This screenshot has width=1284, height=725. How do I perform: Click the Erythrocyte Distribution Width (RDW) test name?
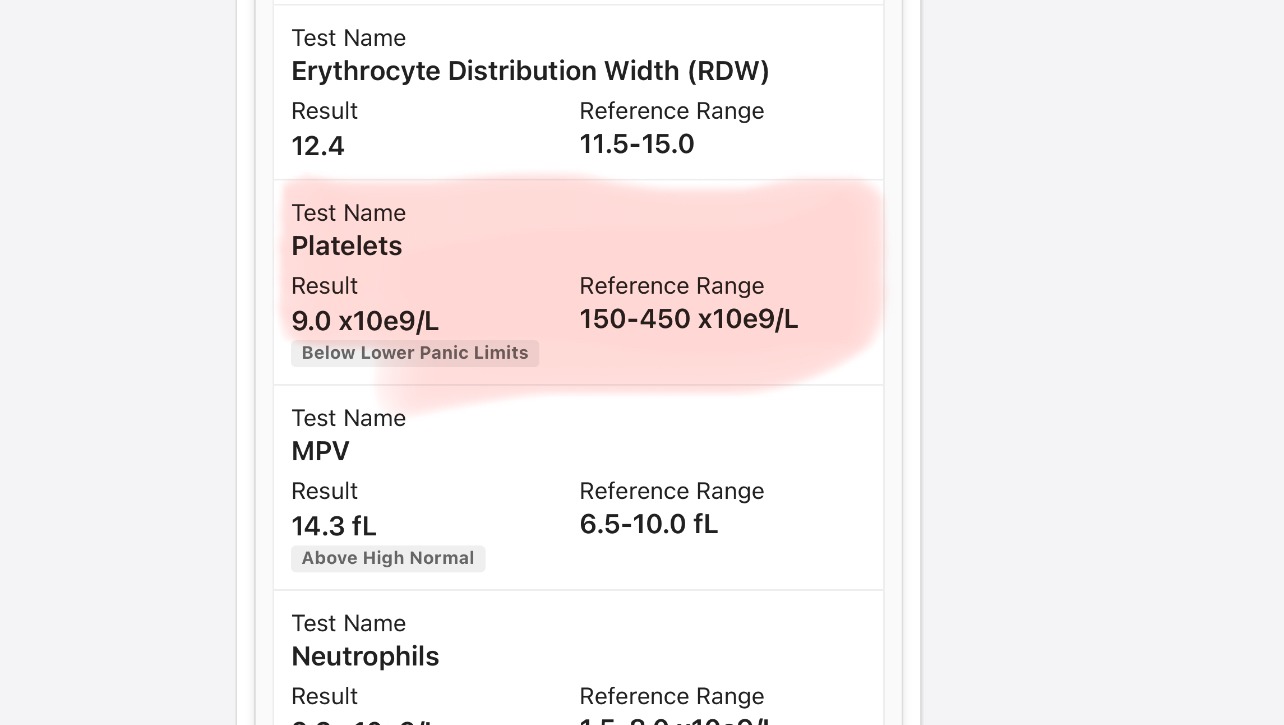pos(530,72)
